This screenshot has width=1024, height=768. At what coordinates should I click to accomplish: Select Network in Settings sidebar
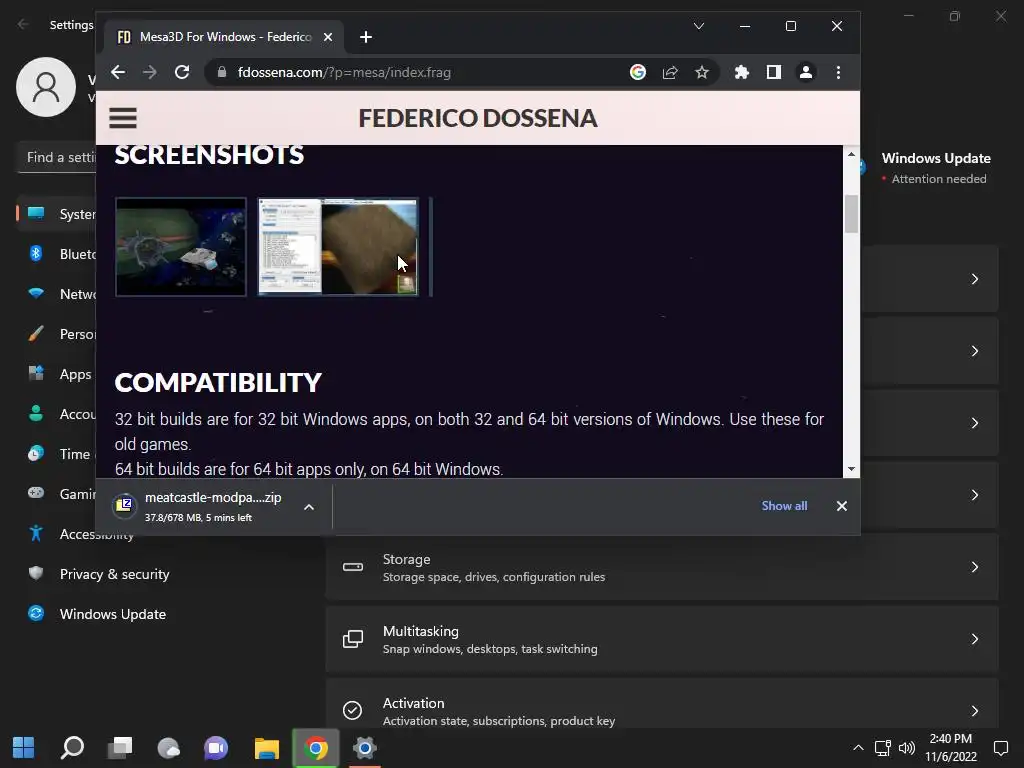pyautogui.click(x=57, y=294)
